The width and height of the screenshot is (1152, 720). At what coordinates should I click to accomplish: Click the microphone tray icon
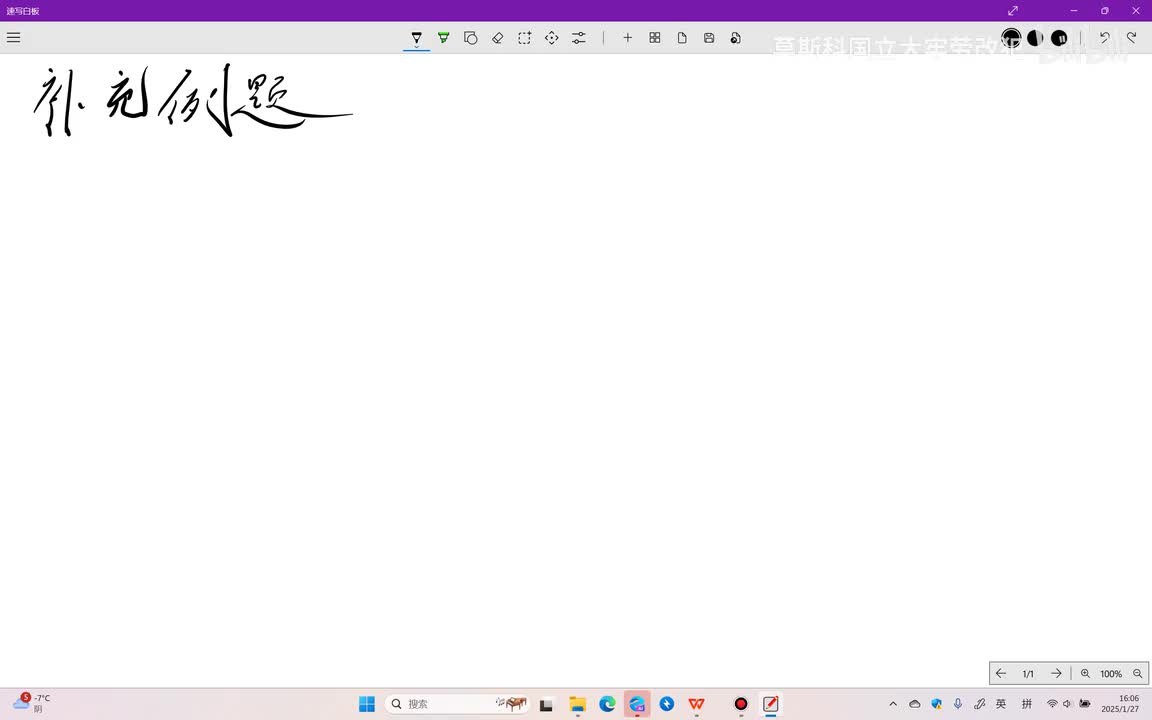(958, 704)
